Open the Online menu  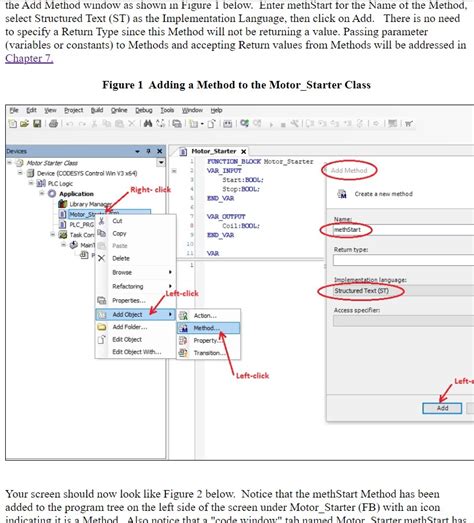(119, 110)
